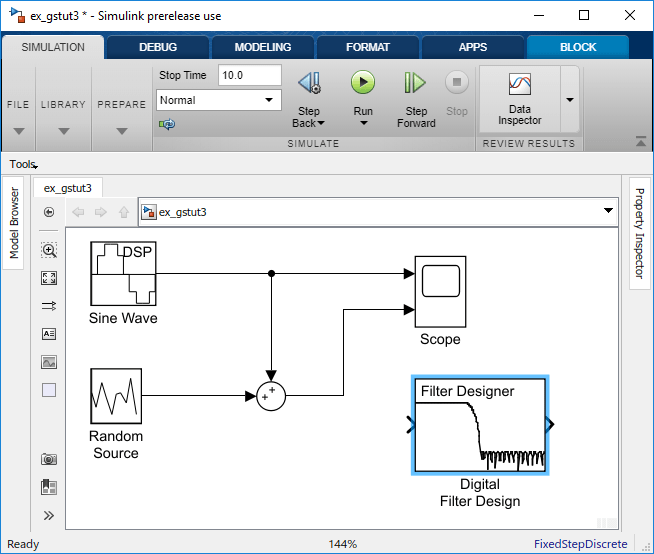Click the model icon in breadcrumb bar
The height and width of the screenshot is (554, 654).
click(x=149, y=212)
